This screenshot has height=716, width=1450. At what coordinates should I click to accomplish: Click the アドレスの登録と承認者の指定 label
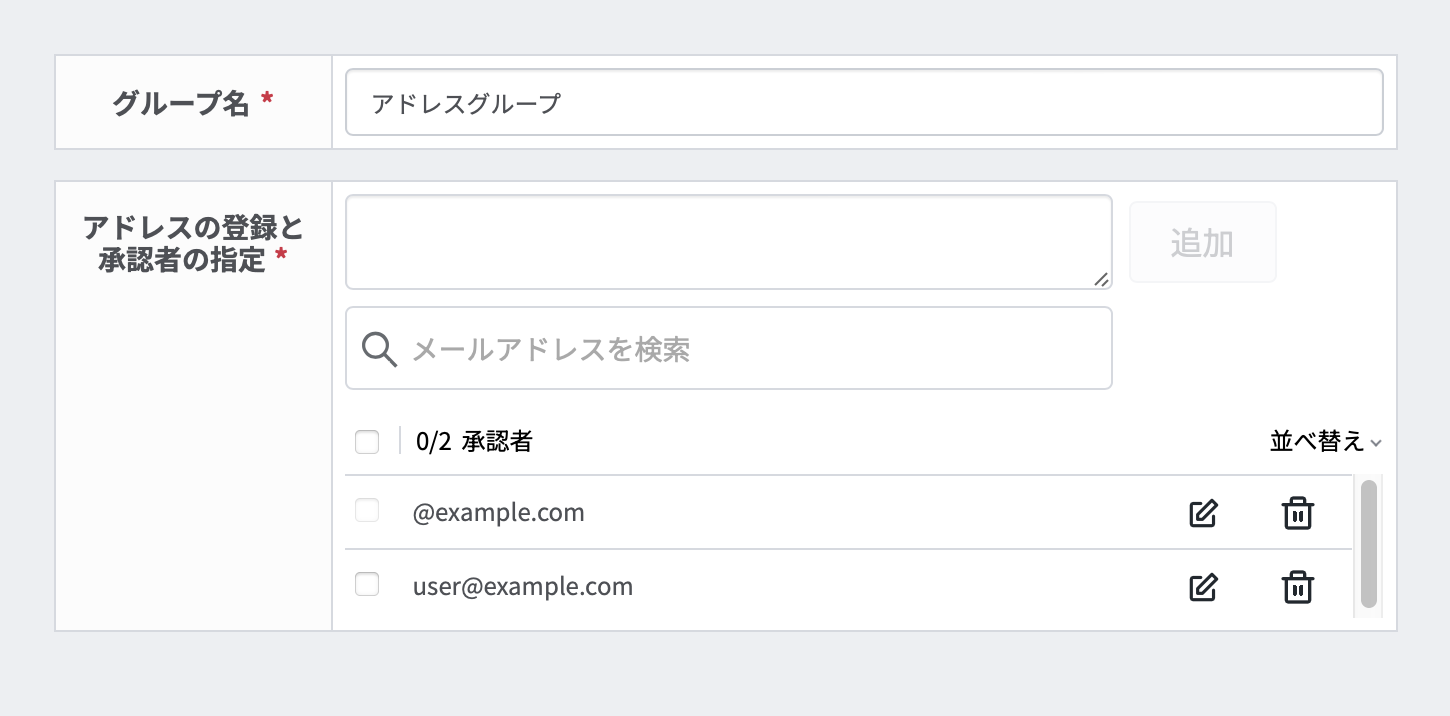tap(193, 244)
